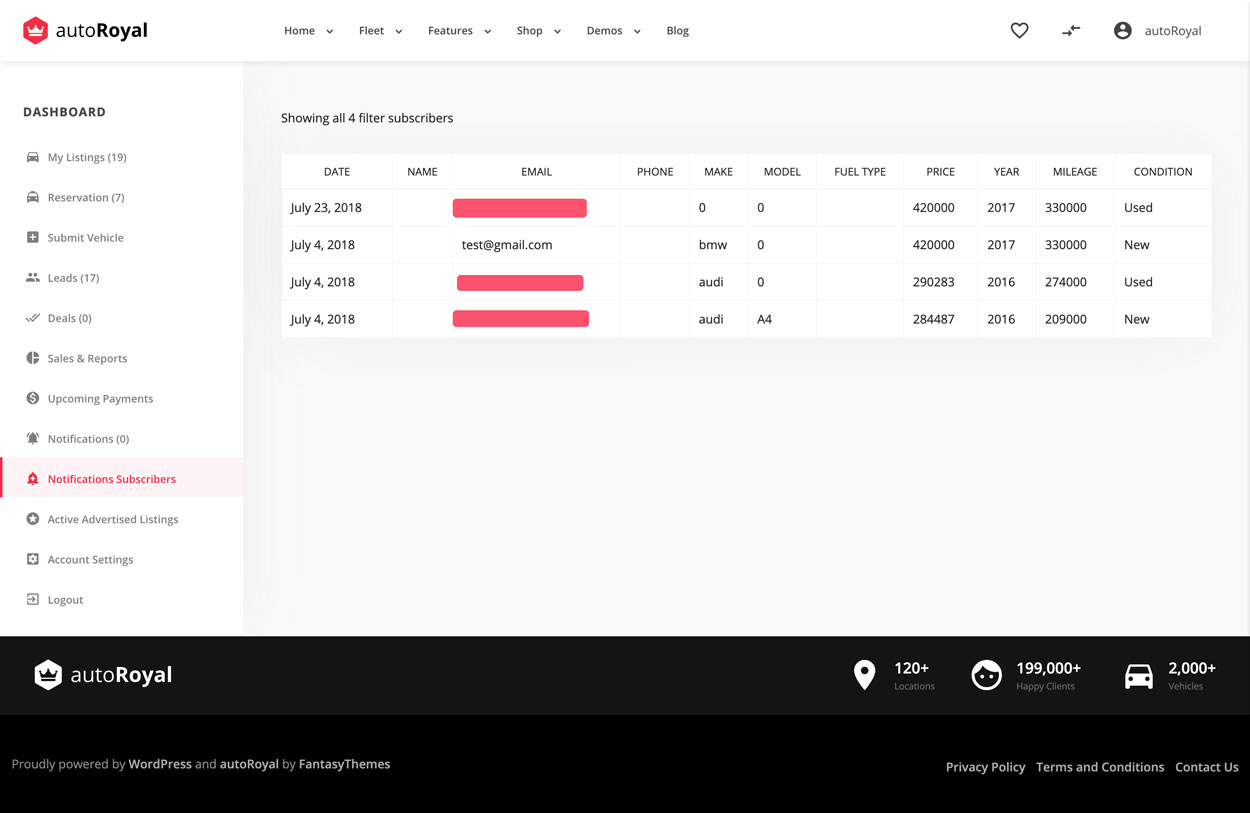1250x813 pixels.
Task: Click the footer vehicles car icon
Action: click(1139, 677)
